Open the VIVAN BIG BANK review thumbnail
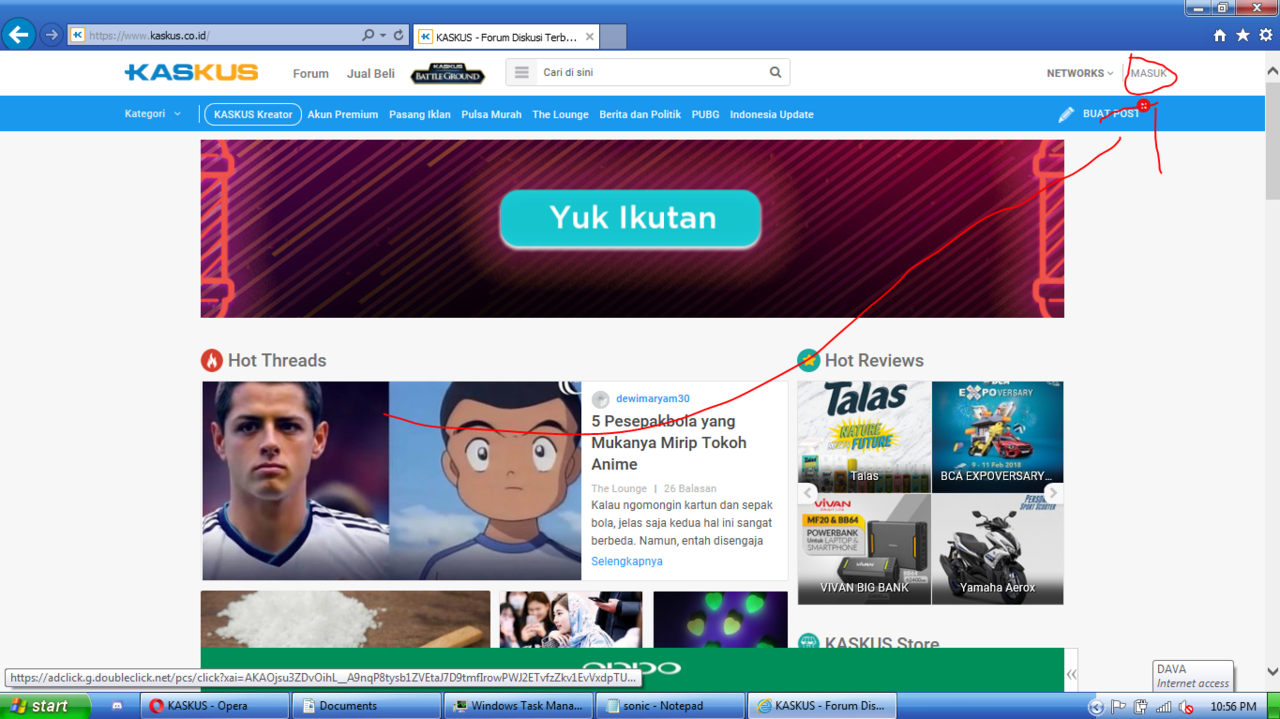 (x=864, y=549)
